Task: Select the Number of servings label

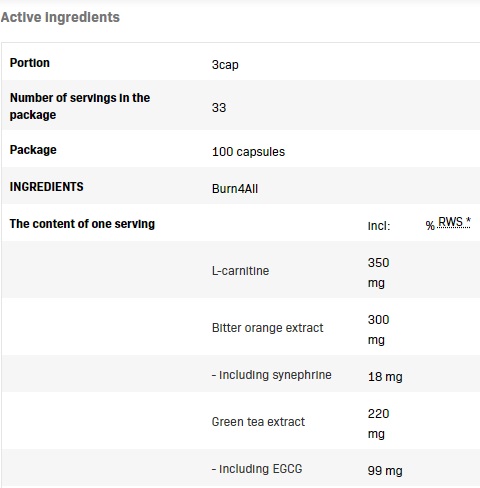Action: (80, 106)
